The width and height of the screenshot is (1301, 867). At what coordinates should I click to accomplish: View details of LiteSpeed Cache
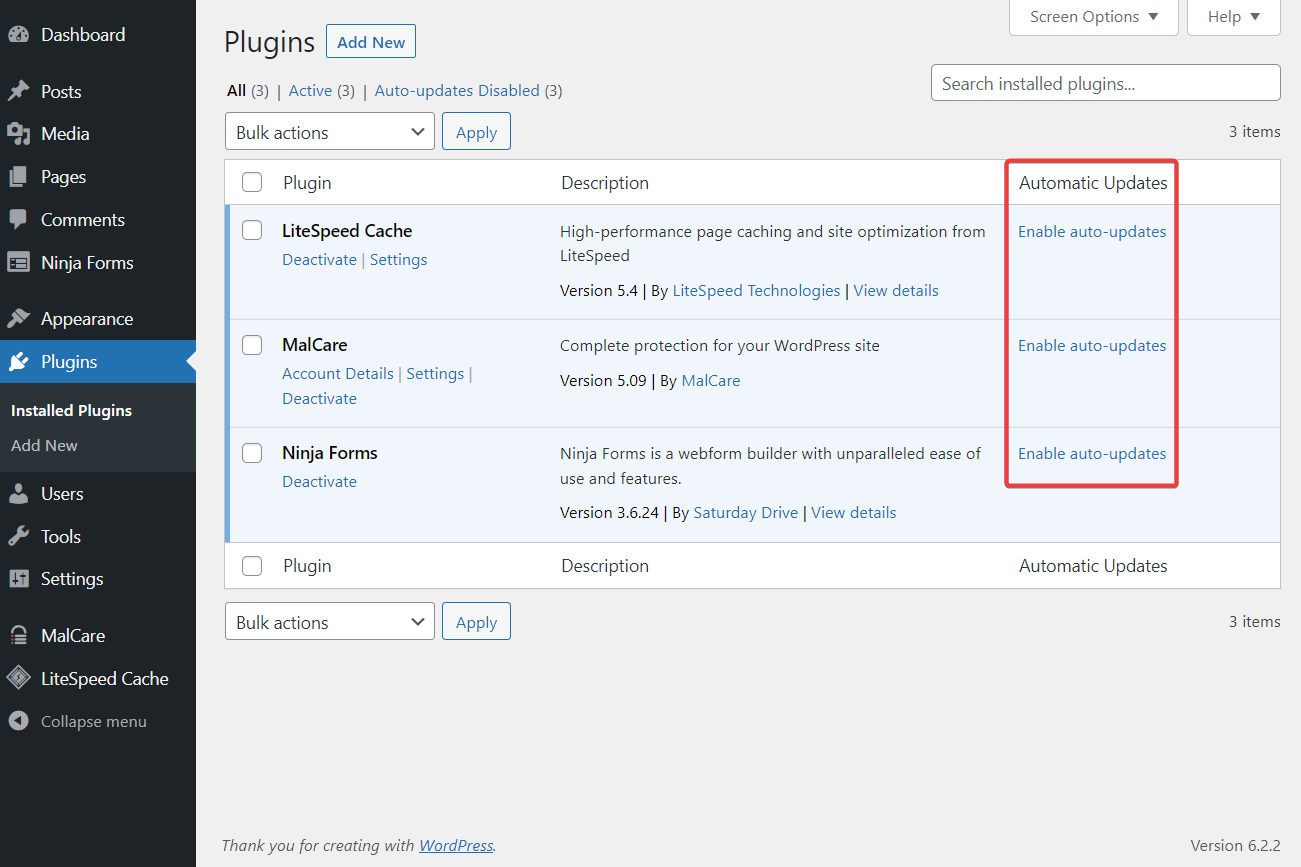click(x=896, y=291)
